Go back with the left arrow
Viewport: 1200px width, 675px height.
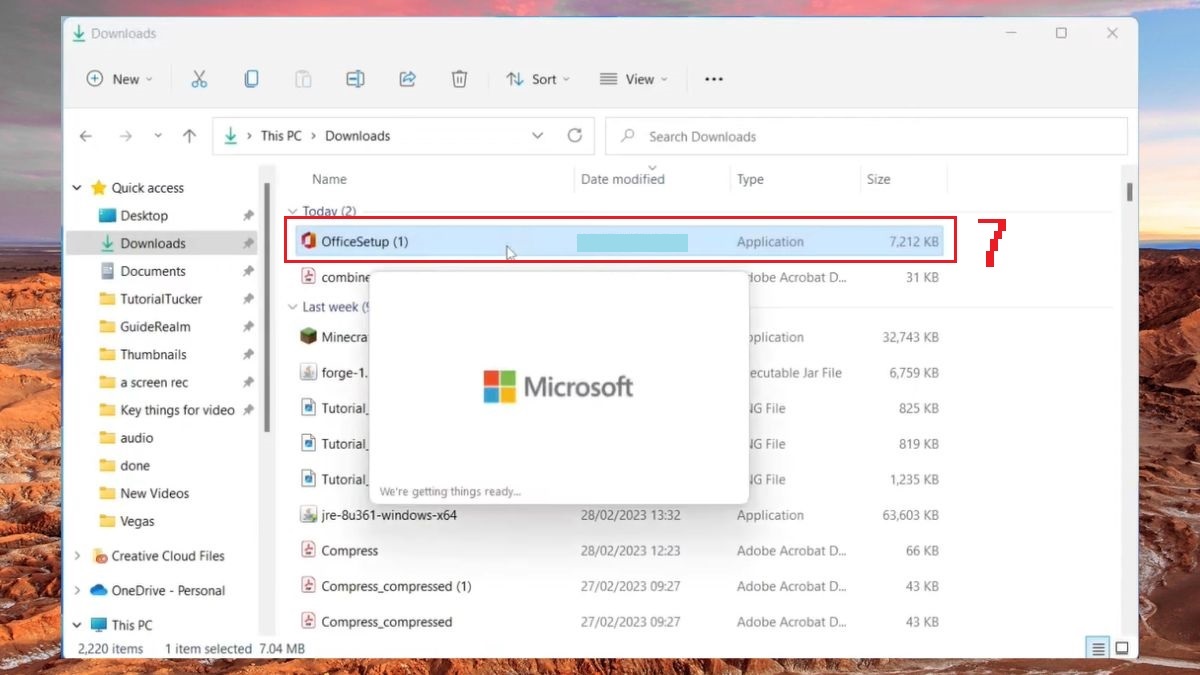86,136
